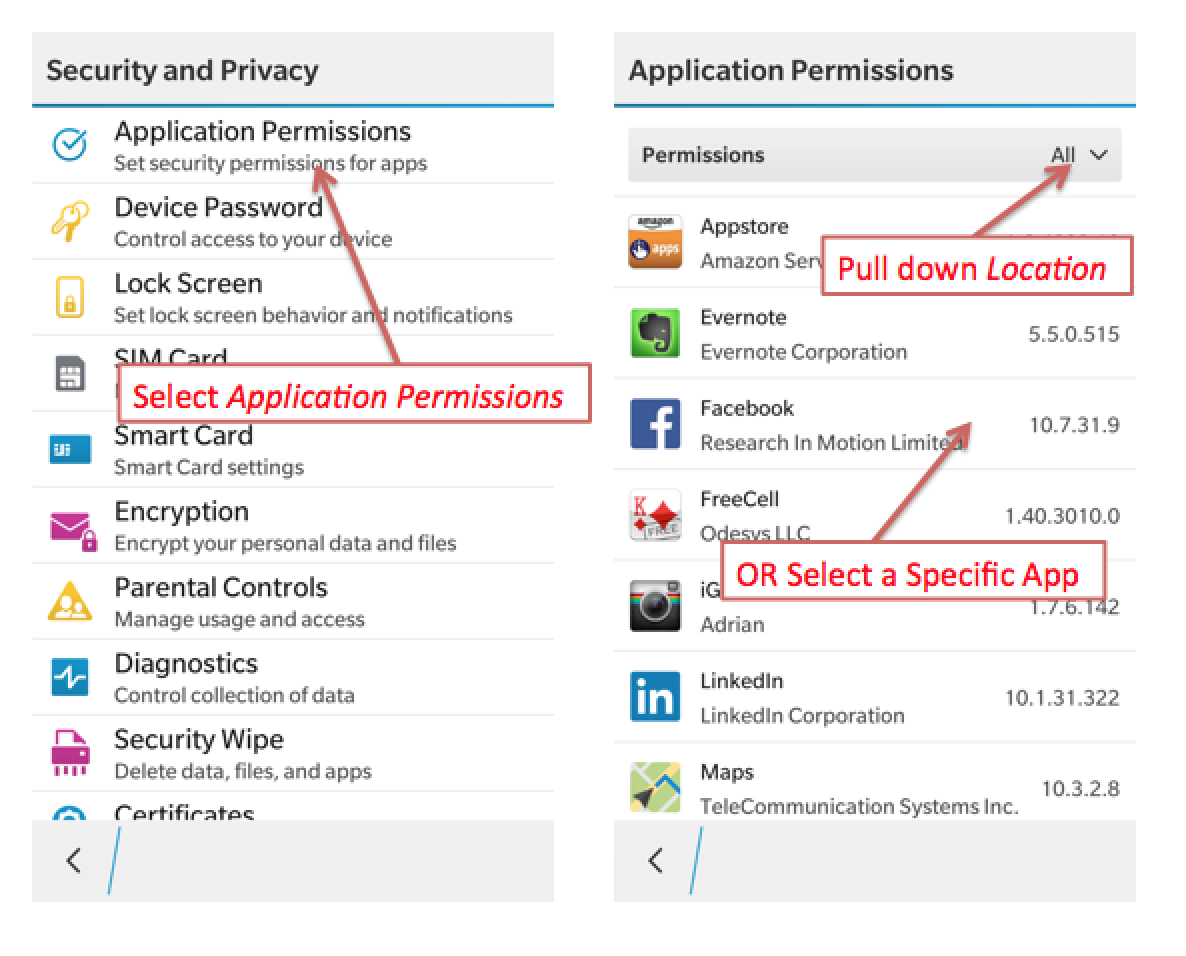Open the Smart Card settings entry
The width and height of the screenshot is (1186, 956).
tap(293, 449)
